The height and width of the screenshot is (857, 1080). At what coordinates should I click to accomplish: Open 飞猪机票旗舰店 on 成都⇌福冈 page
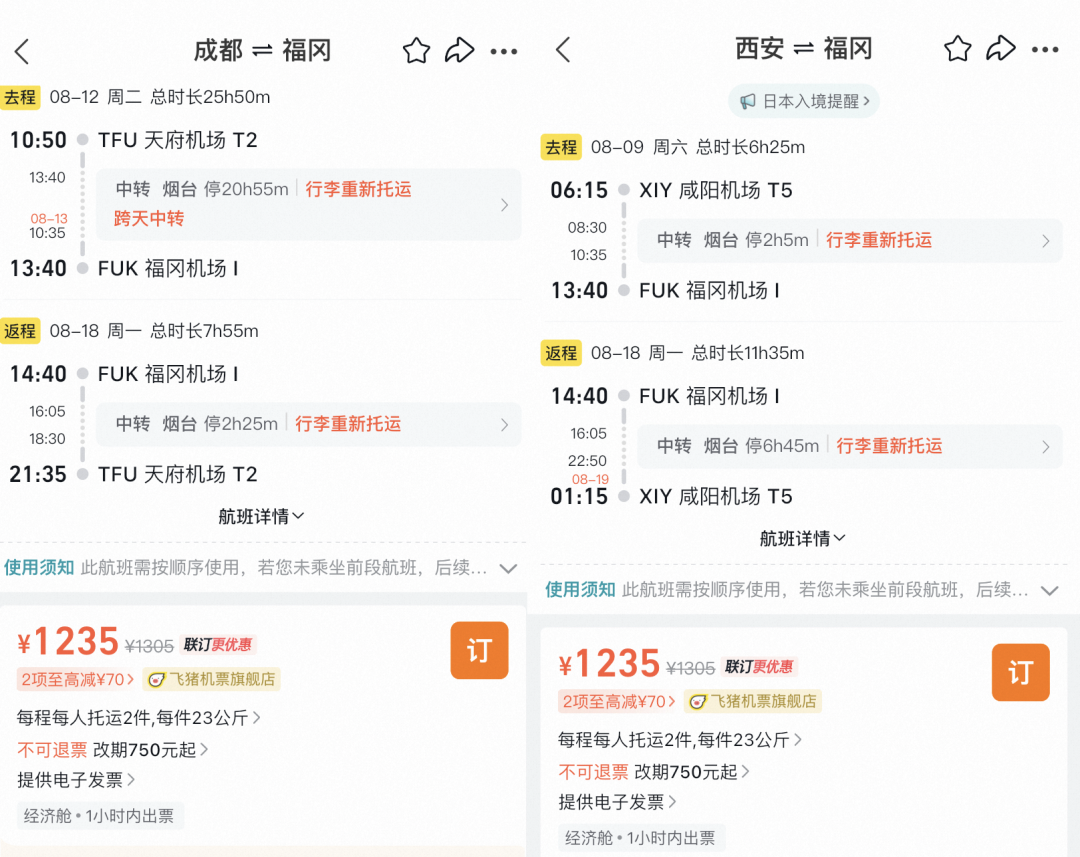211,680
